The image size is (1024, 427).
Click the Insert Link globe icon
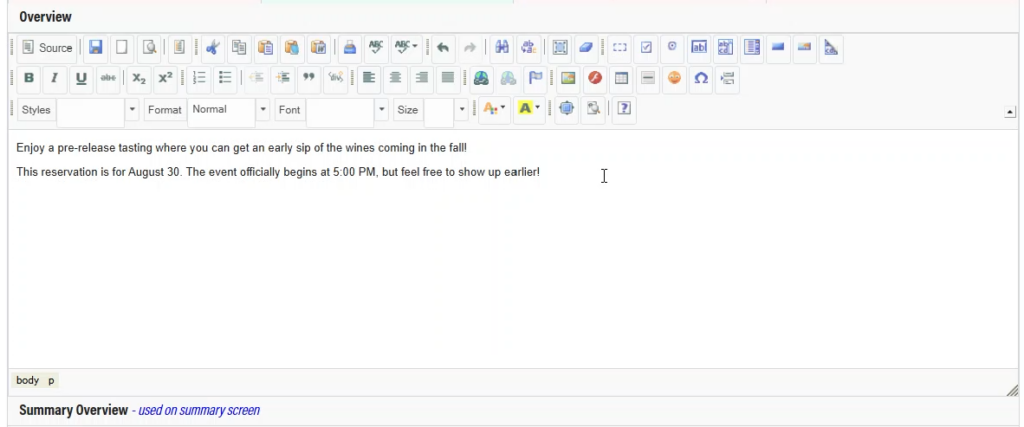coord(482,78)
